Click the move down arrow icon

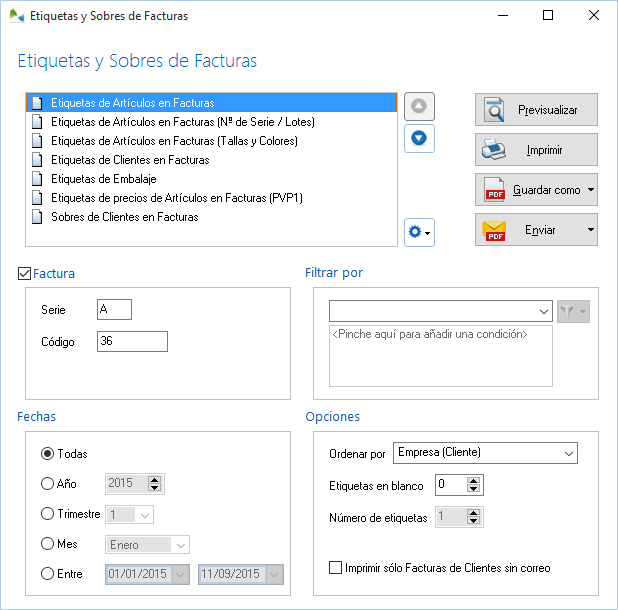[x=419, y=137]
